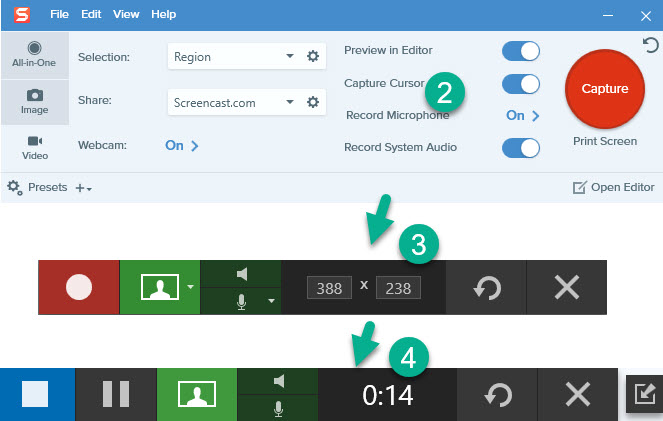Open the add preset plus dropdown
Viewport: 663px width, 421px height.
83,188
